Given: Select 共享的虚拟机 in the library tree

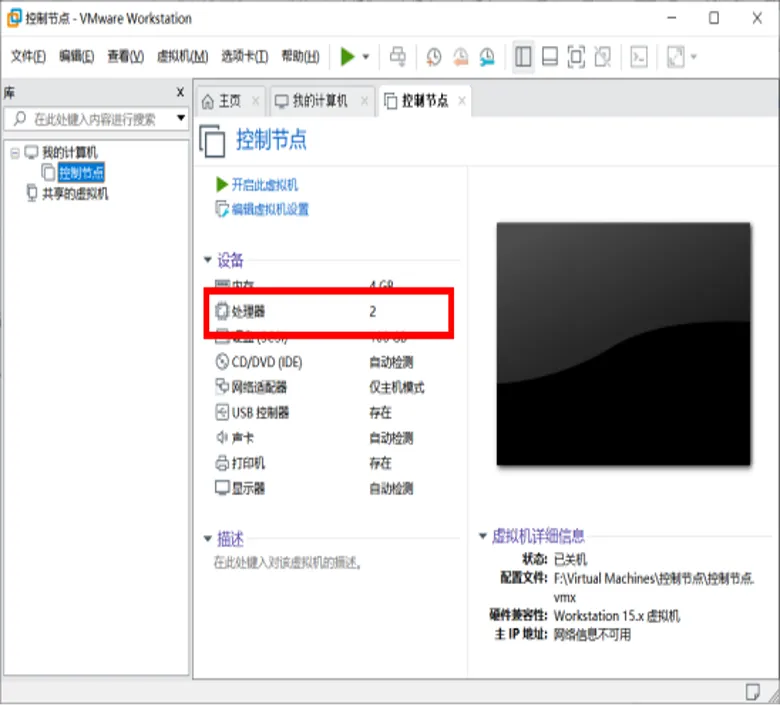Looking at the screenshot, I should pyautogui.click(x=75, y=193).
